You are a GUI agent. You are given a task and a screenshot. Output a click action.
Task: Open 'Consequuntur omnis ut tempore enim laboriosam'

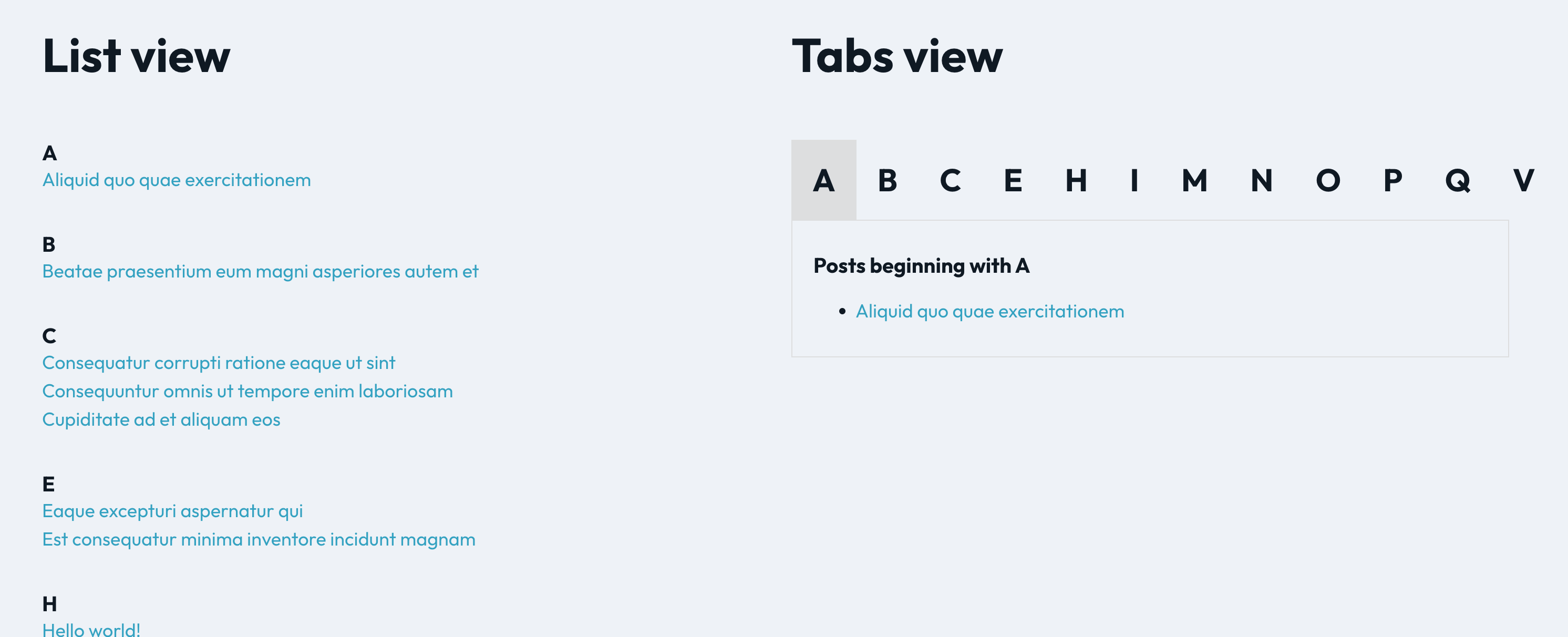pyautogui.click(x=247, y=391)
